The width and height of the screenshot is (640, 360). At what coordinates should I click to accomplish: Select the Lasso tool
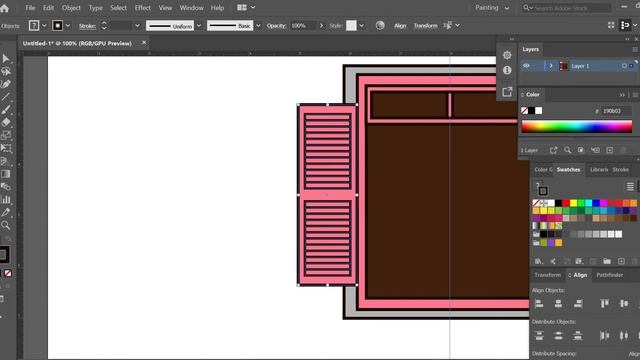pos(6,71)
